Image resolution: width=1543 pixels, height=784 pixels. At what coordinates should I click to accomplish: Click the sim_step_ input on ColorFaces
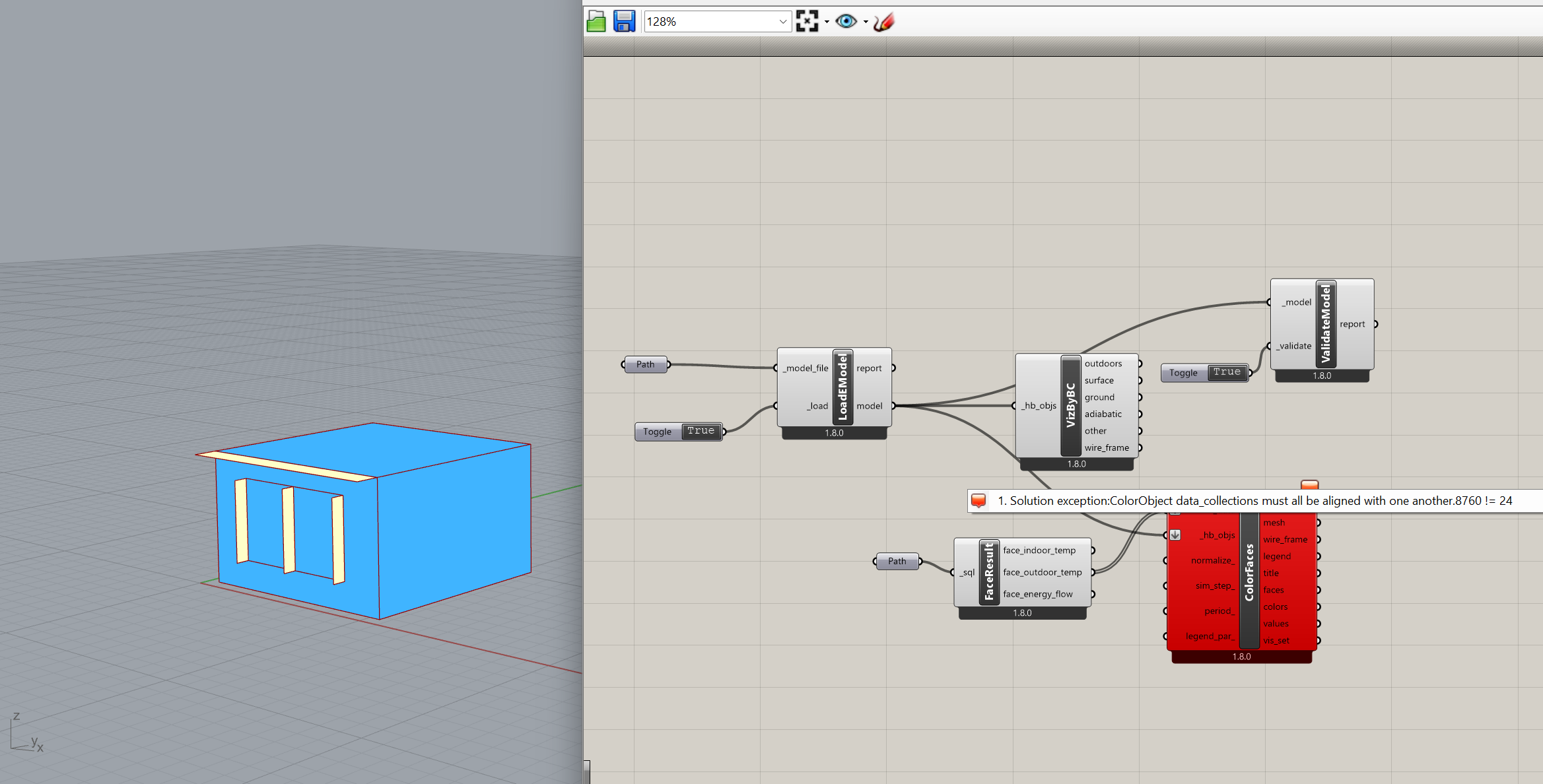coord(1215,585)
